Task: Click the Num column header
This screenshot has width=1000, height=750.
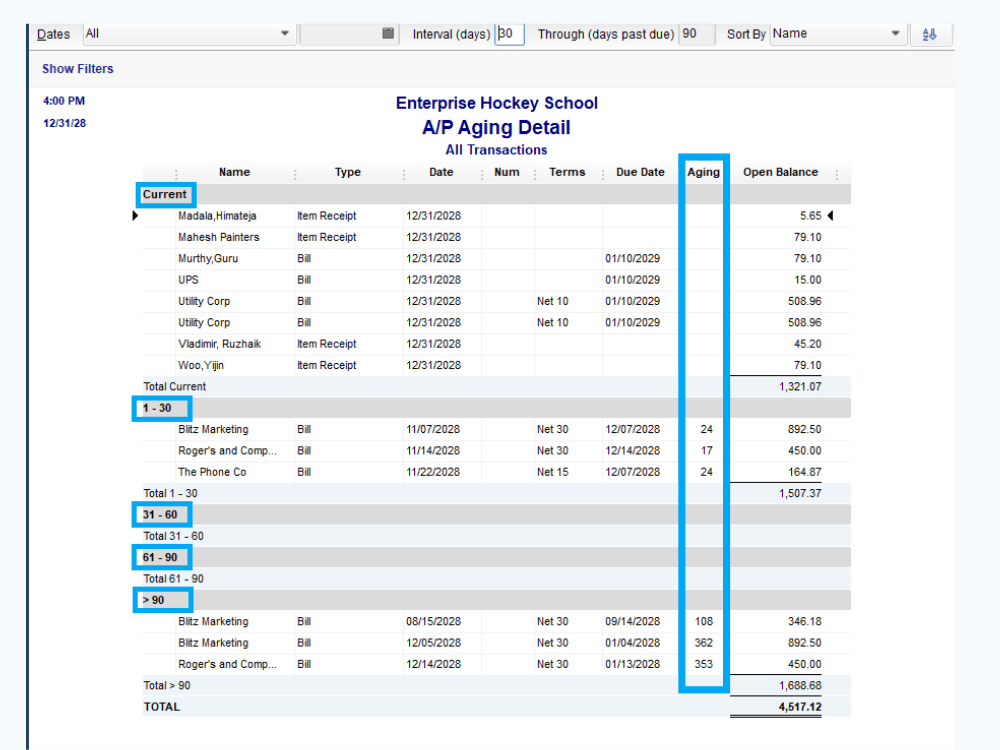Action: coord(506,172)
